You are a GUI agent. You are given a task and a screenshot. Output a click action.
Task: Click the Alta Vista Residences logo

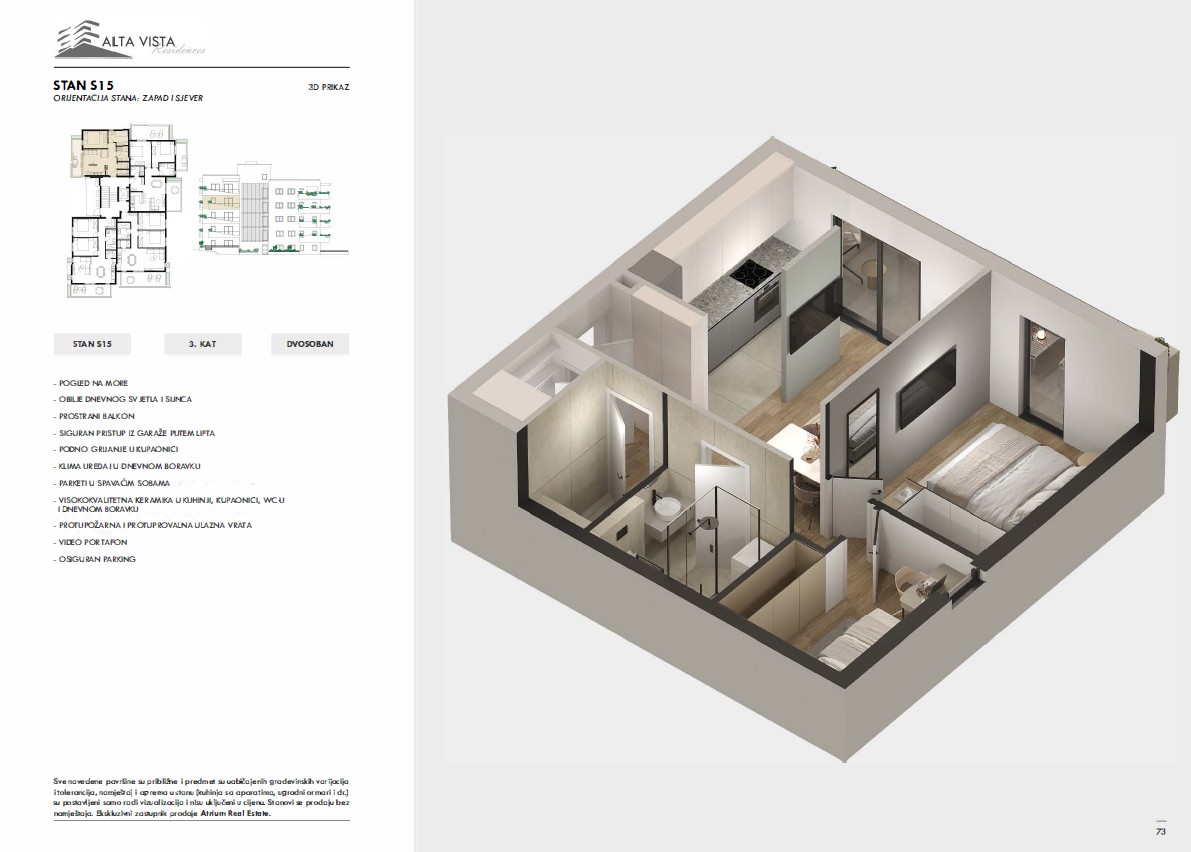131,42
